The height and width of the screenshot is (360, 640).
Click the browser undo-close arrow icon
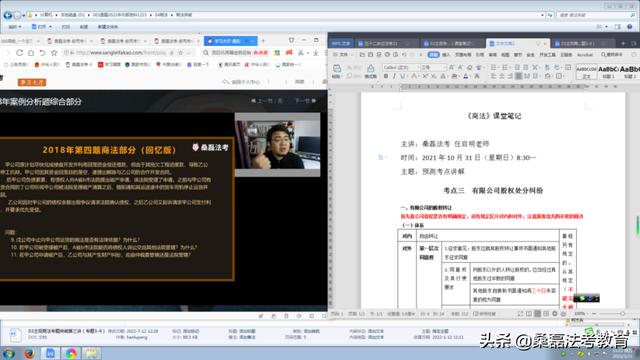click(42, 53)
